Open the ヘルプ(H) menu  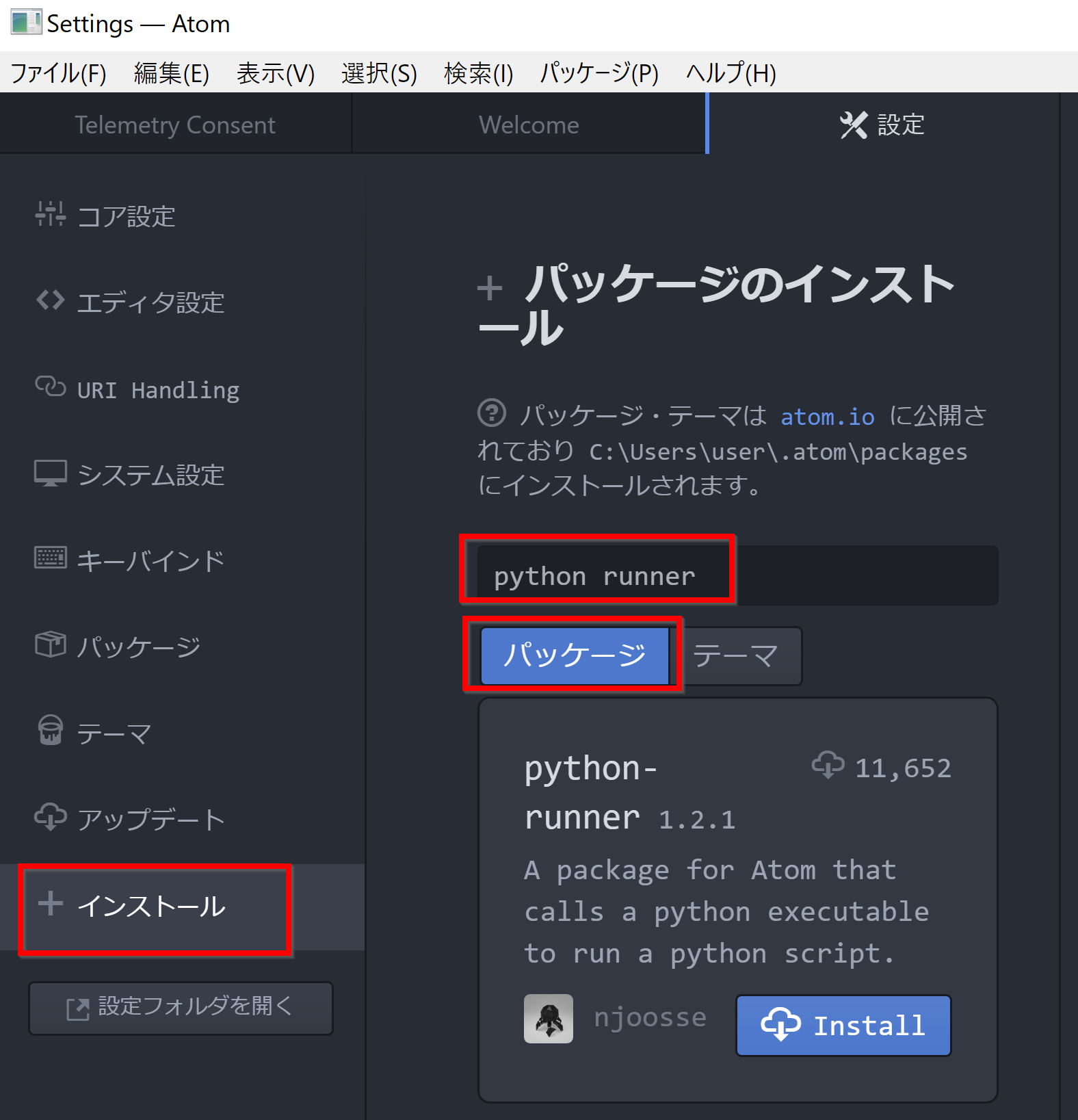click(731, 73)
